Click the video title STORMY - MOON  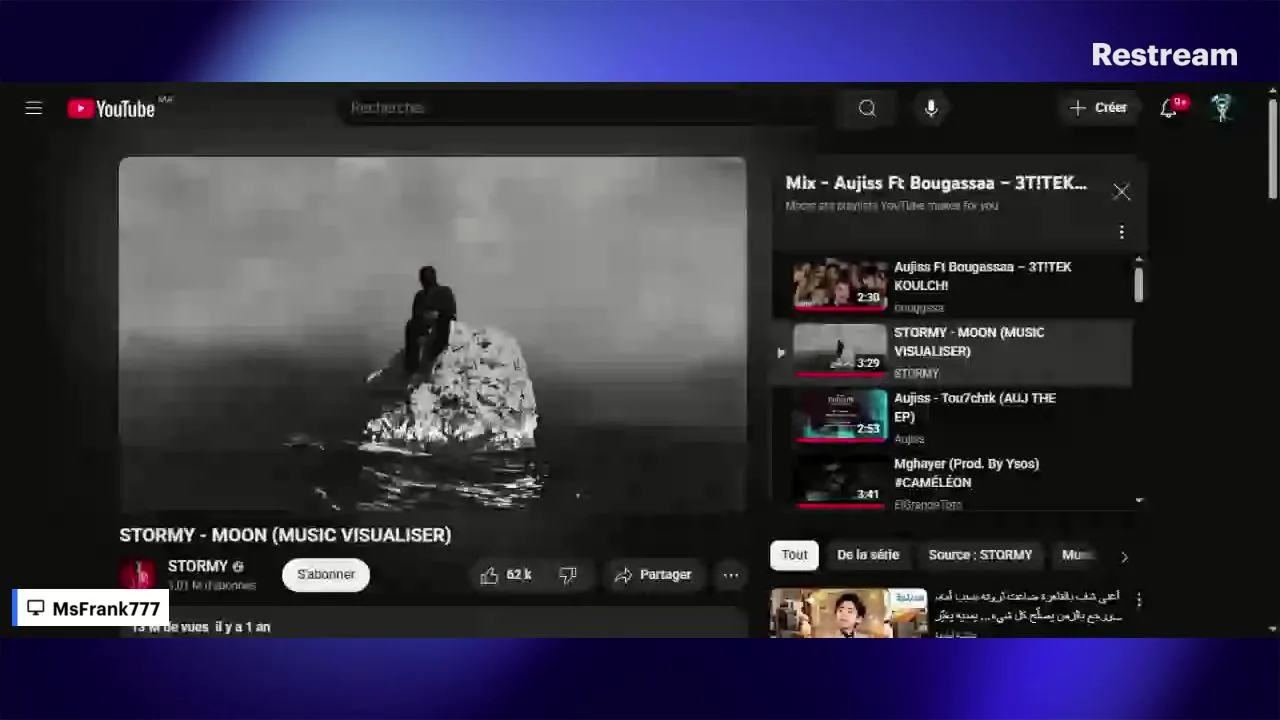pos(285,535)
